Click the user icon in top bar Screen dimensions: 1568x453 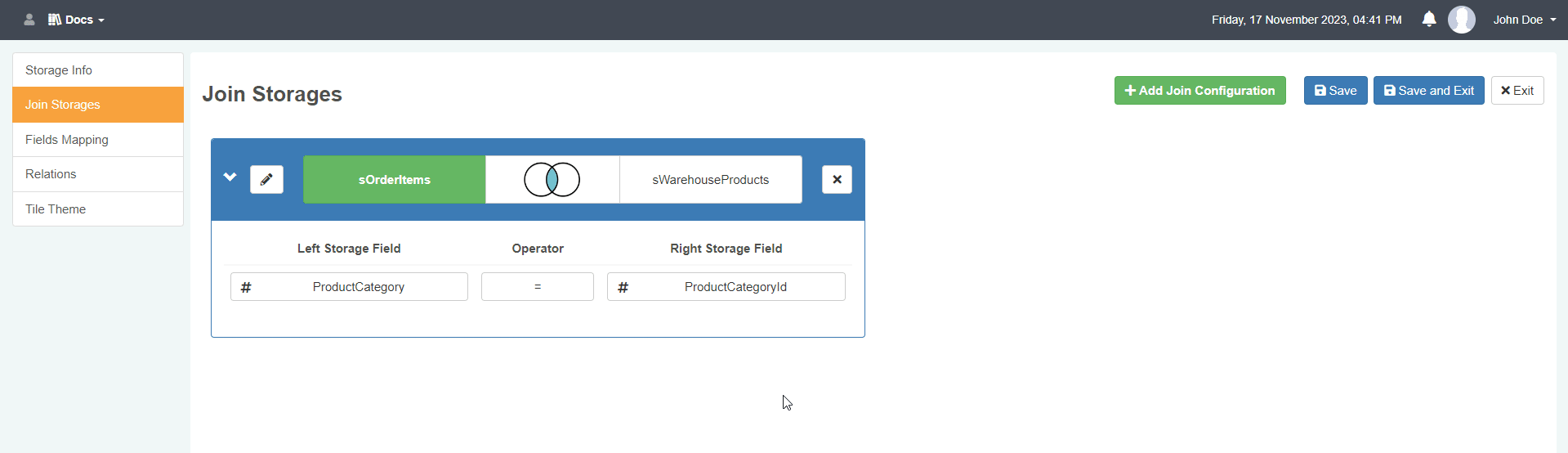click(x=29, y=20)
